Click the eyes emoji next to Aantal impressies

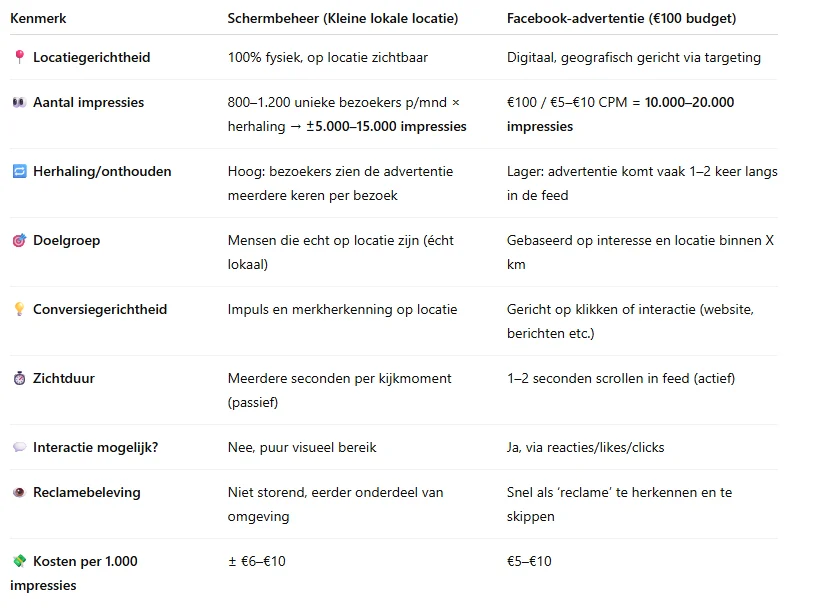19,102
